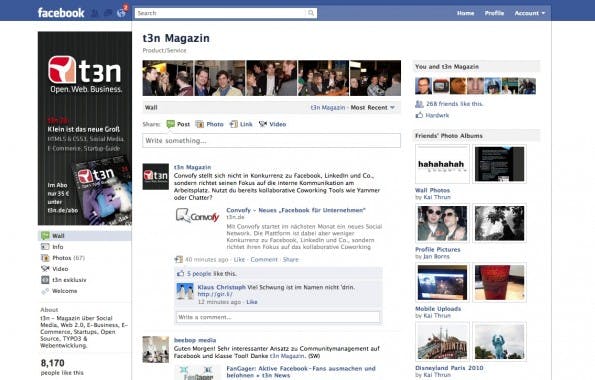
Task: Open the Wall tab in the left sidebar
Action: point(85,236)
